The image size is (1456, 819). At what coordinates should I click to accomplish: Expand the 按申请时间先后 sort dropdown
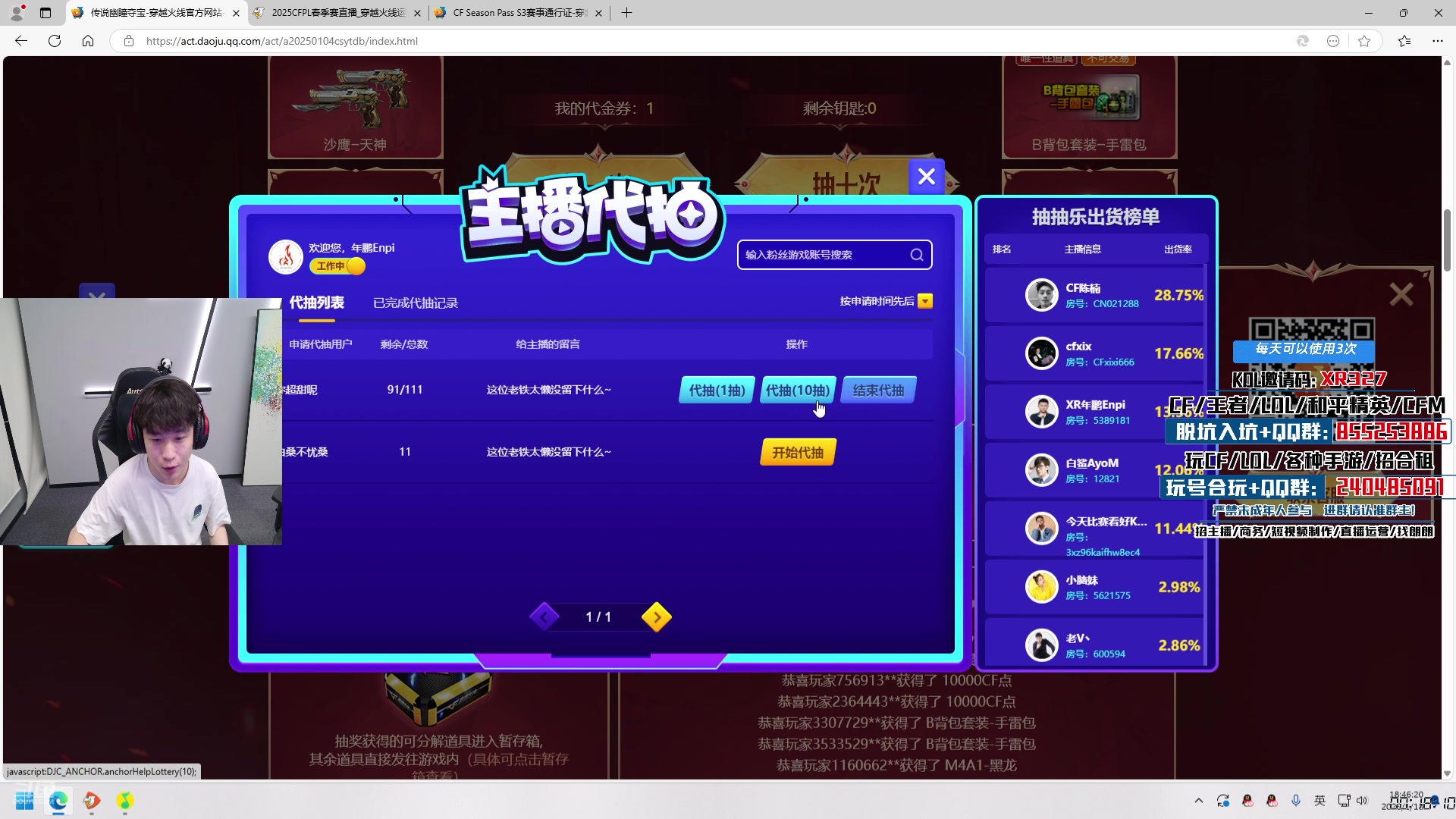[x=925, y=301]
